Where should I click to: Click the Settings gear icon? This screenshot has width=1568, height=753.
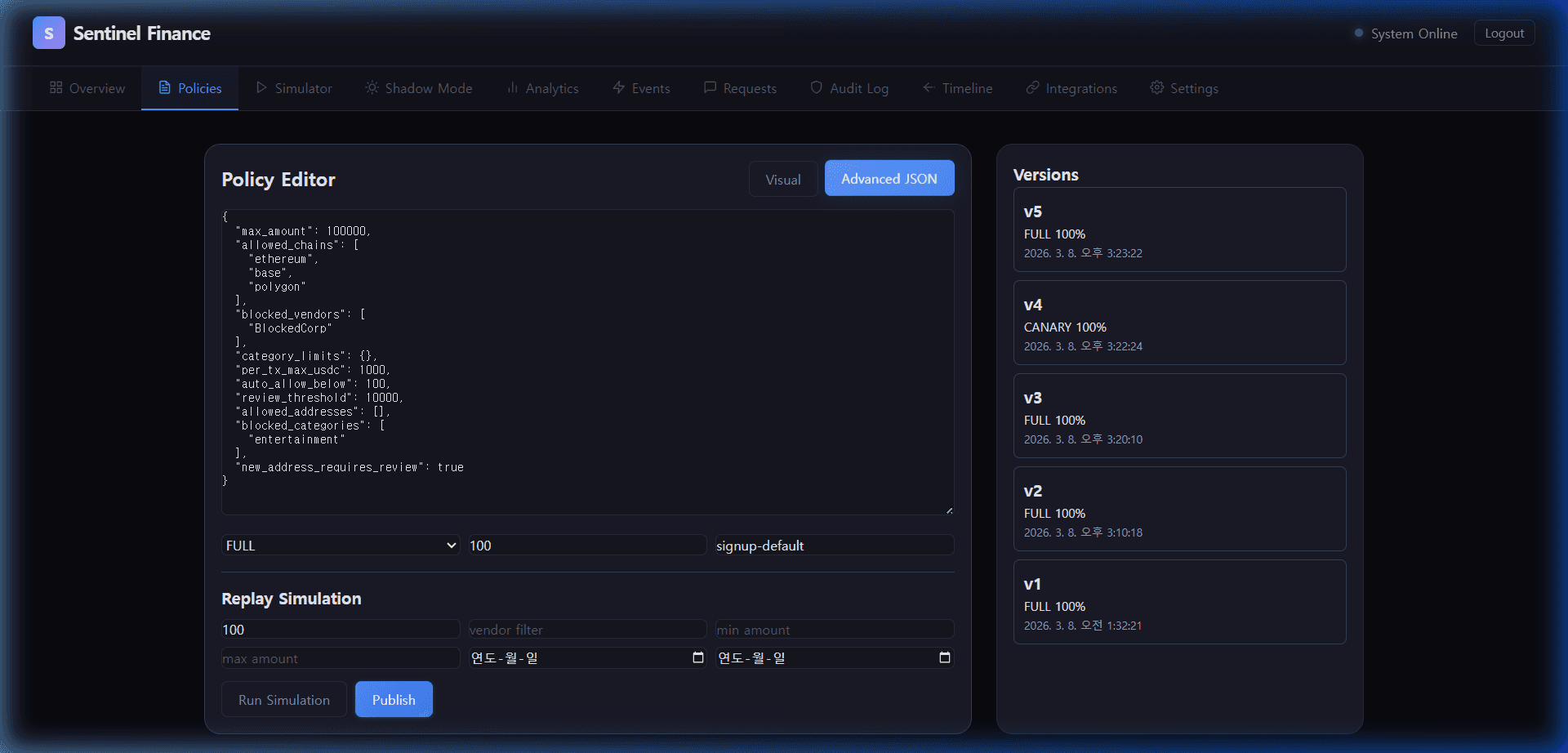click(1156, 87)
